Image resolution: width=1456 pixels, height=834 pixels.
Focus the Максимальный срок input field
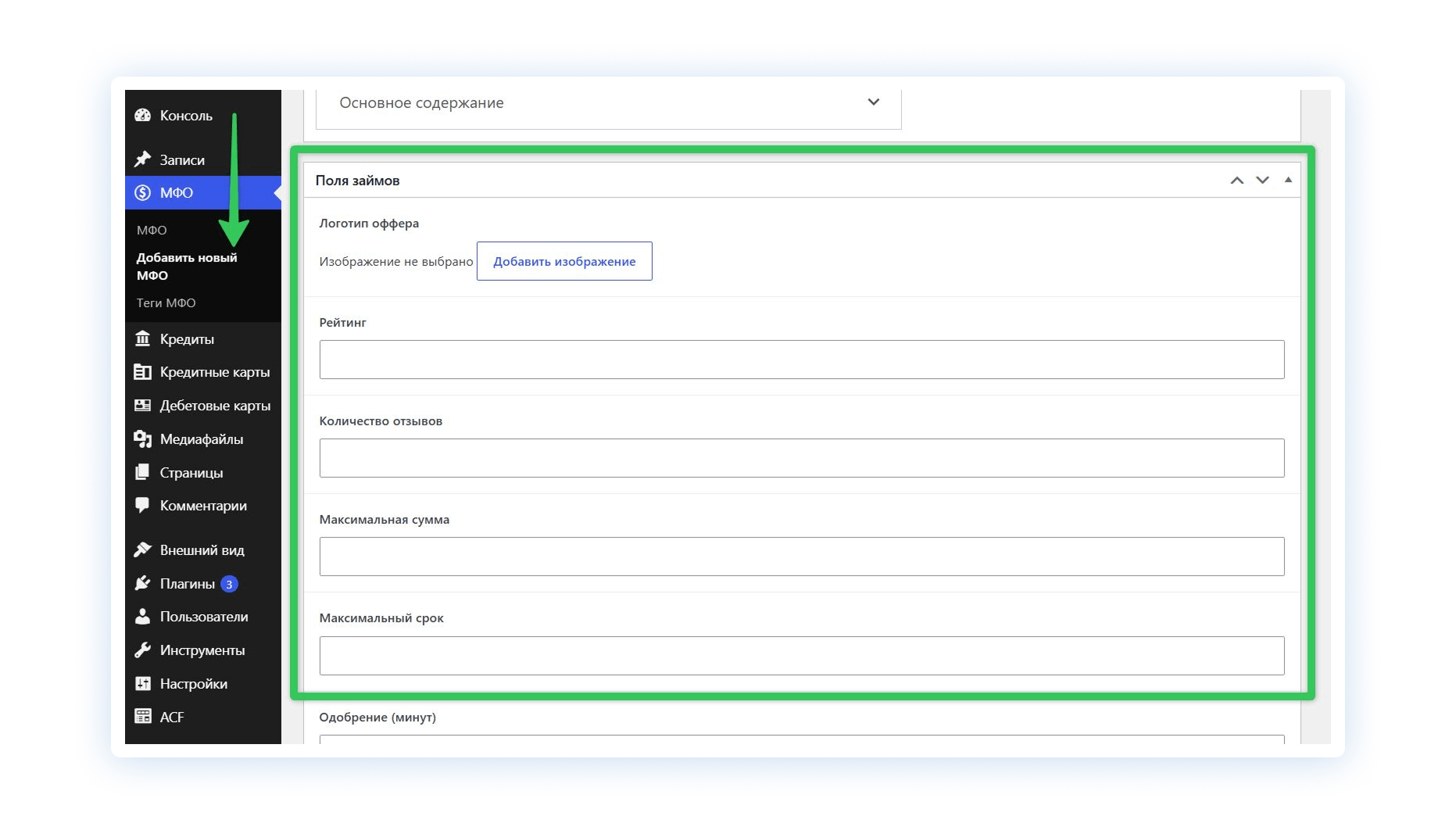click(802, 656)
